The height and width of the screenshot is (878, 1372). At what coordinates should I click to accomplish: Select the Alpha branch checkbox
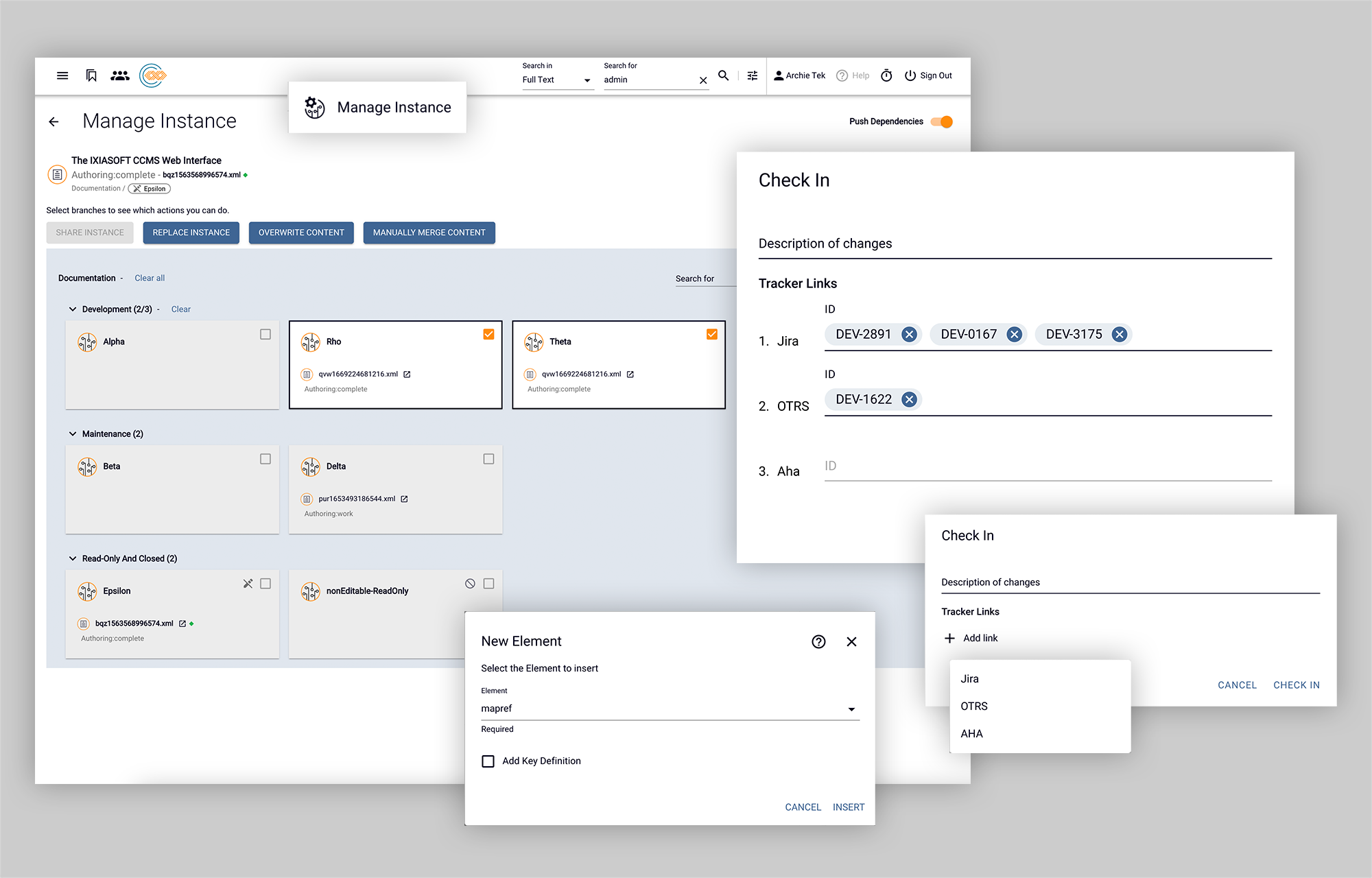tap(265, 334)
